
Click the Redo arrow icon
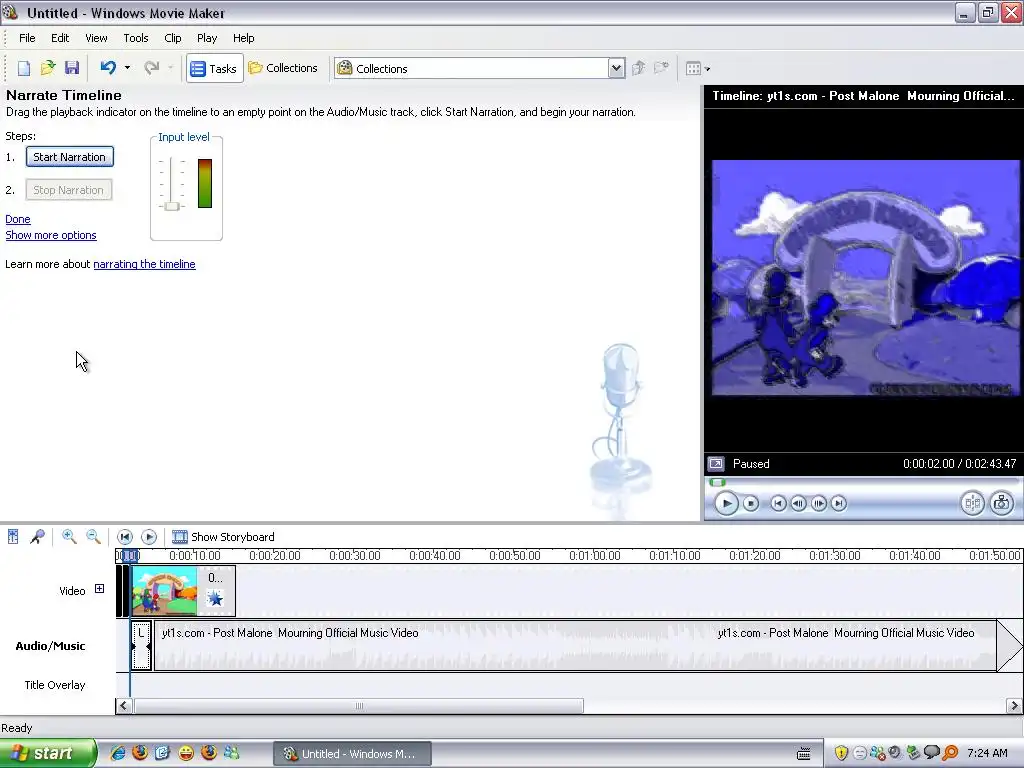point(152,68)
